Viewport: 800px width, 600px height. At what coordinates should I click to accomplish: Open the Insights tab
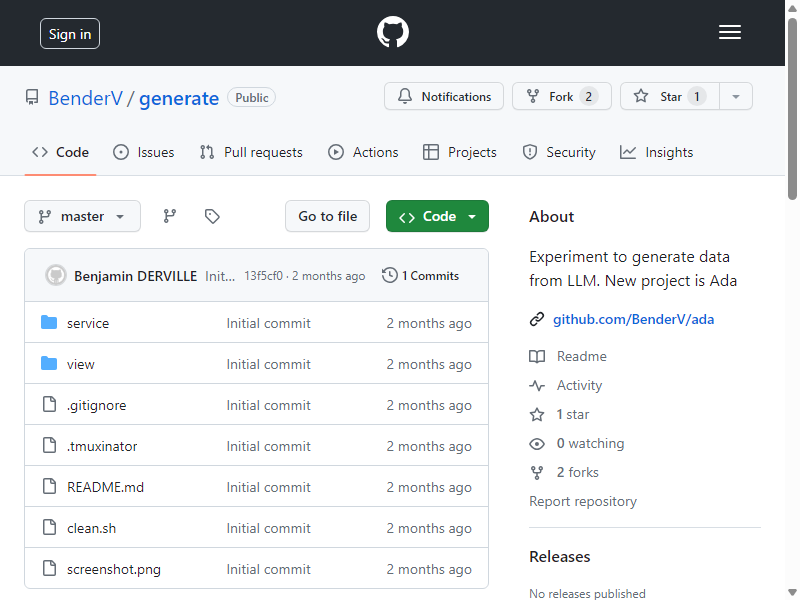pyautogui.click(x=656, y=152)
